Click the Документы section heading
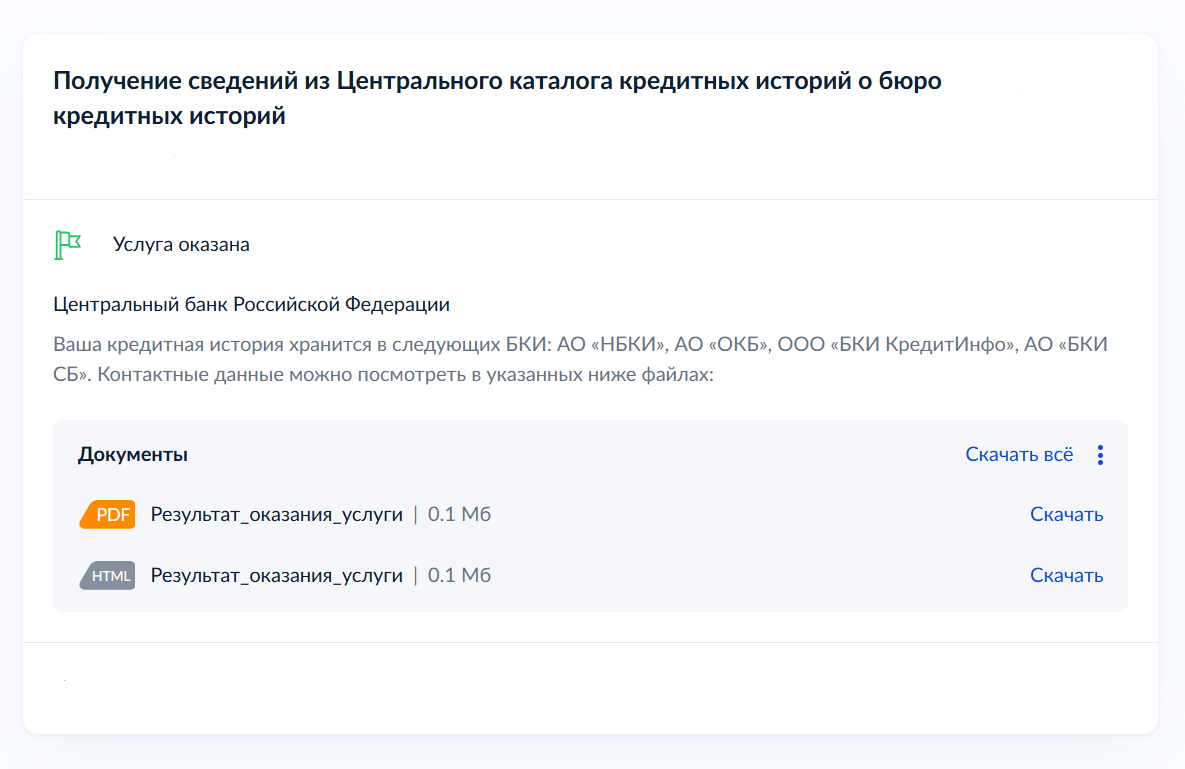Viewport: 1185px width, 769px height. [133, 455]
